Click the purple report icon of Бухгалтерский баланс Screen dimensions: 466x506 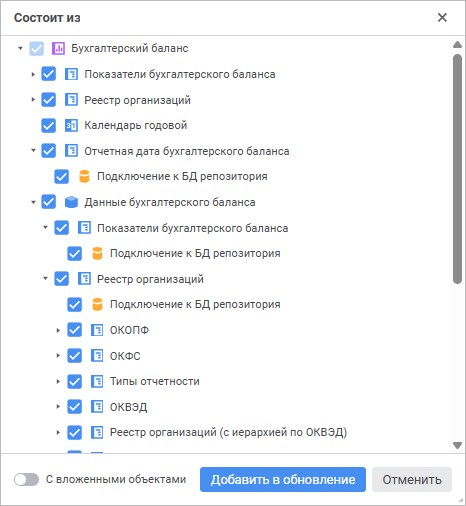[x=58, y=48]
